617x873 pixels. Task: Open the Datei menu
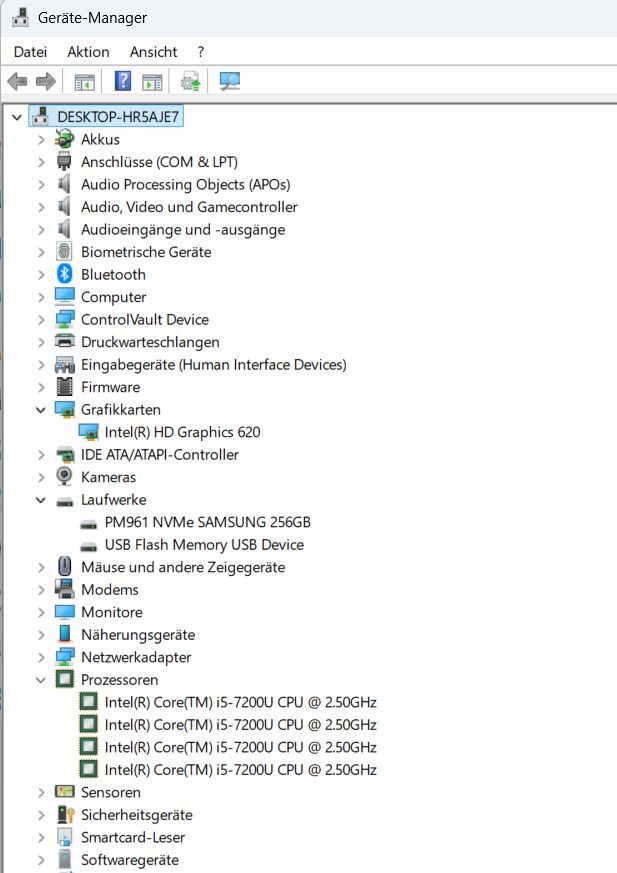(x=31, y=51)
